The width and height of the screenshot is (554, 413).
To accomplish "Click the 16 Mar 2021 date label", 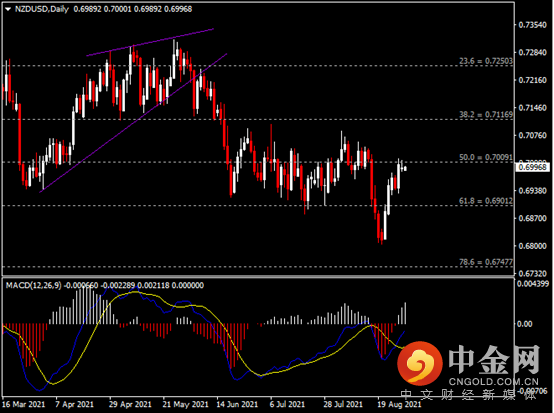I will pos(24,404).
